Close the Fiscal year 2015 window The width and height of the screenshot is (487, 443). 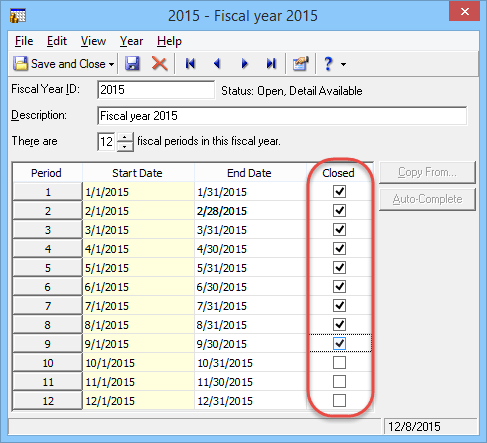(x=465, y=11)
